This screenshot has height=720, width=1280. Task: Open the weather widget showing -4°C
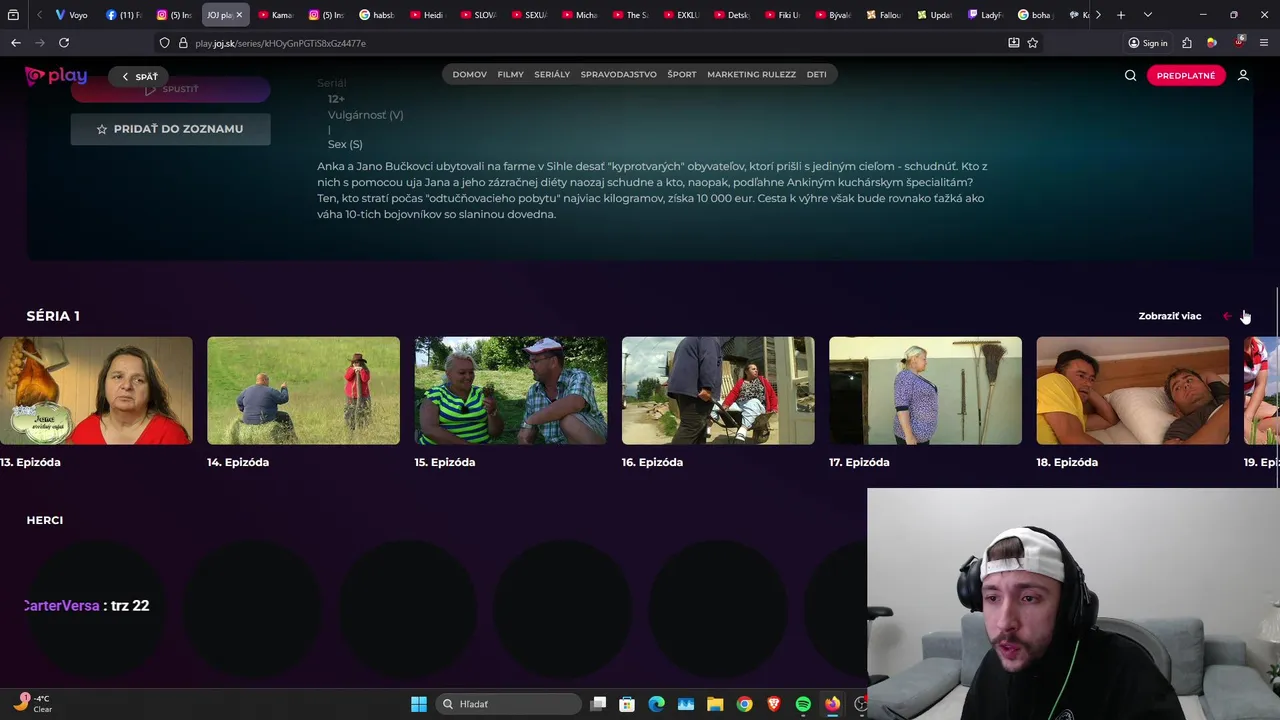[32, 704]
